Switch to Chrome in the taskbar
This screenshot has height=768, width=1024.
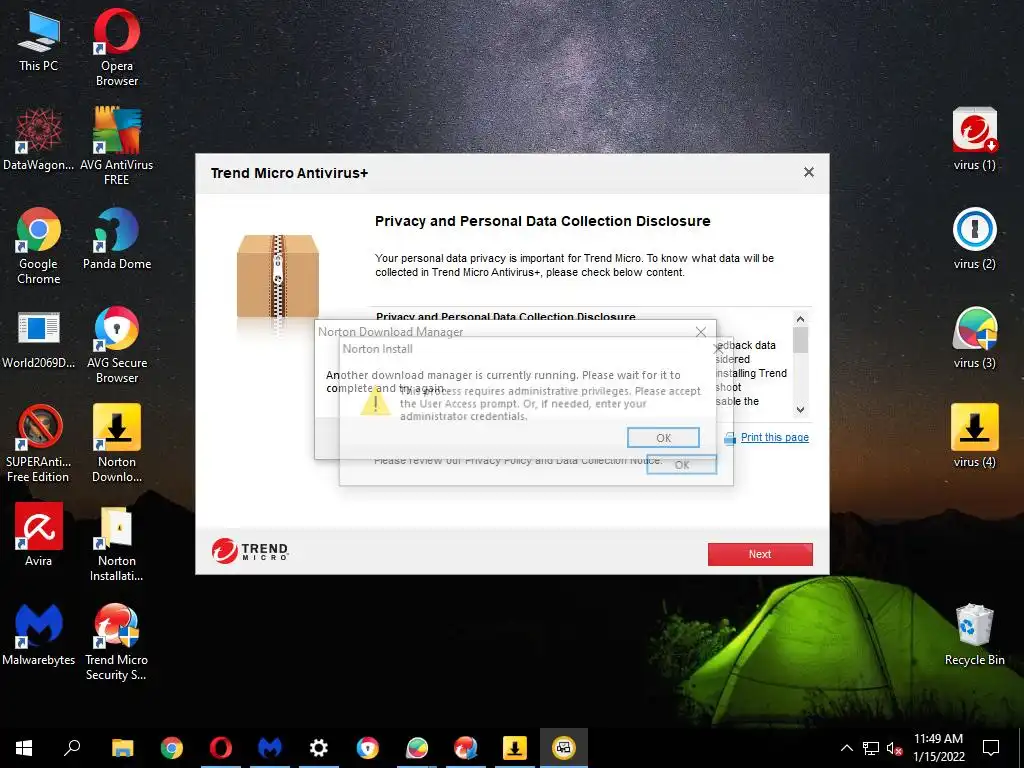172,748
